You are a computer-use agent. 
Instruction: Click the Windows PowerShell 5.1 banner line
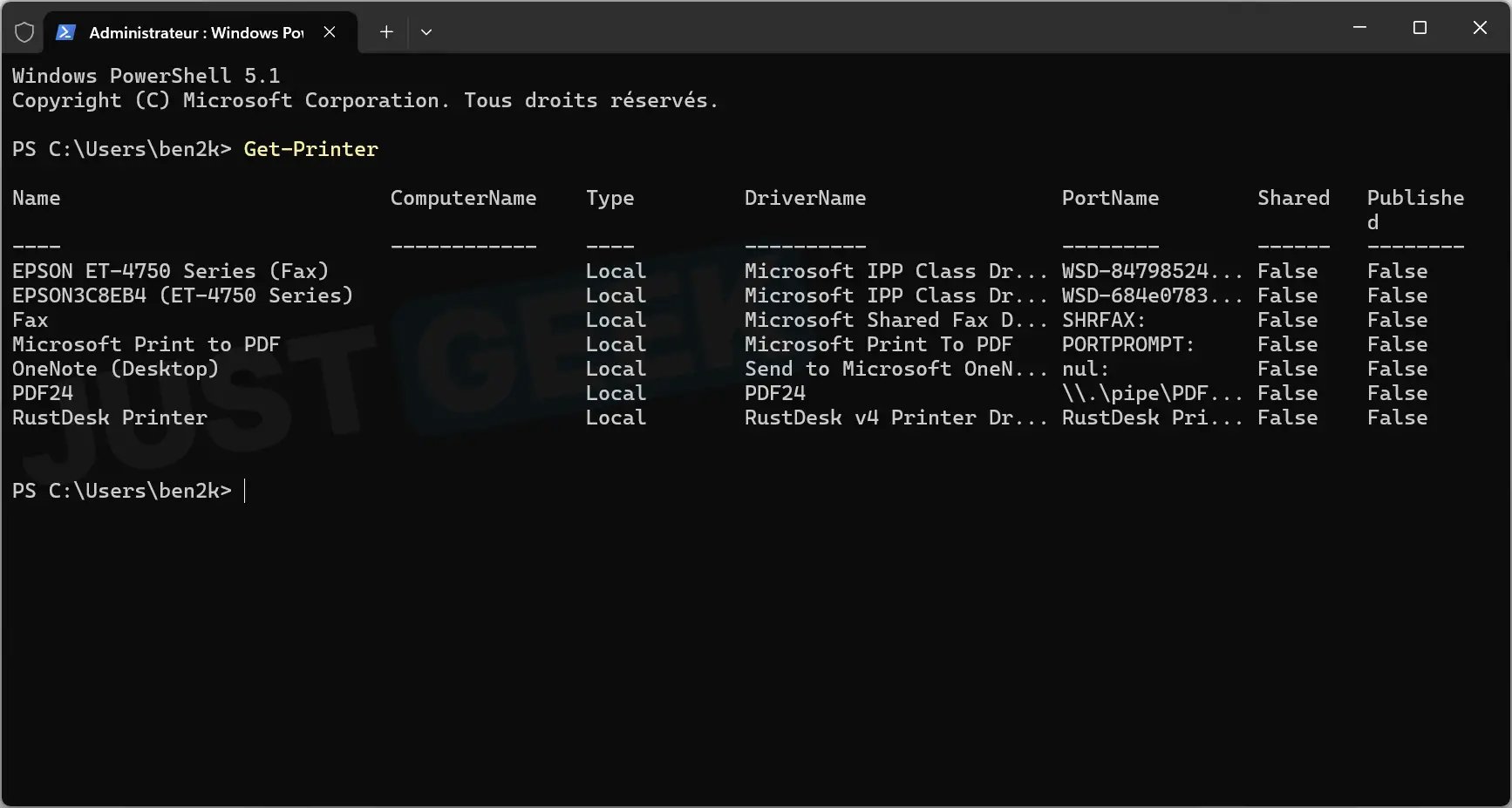146,76
